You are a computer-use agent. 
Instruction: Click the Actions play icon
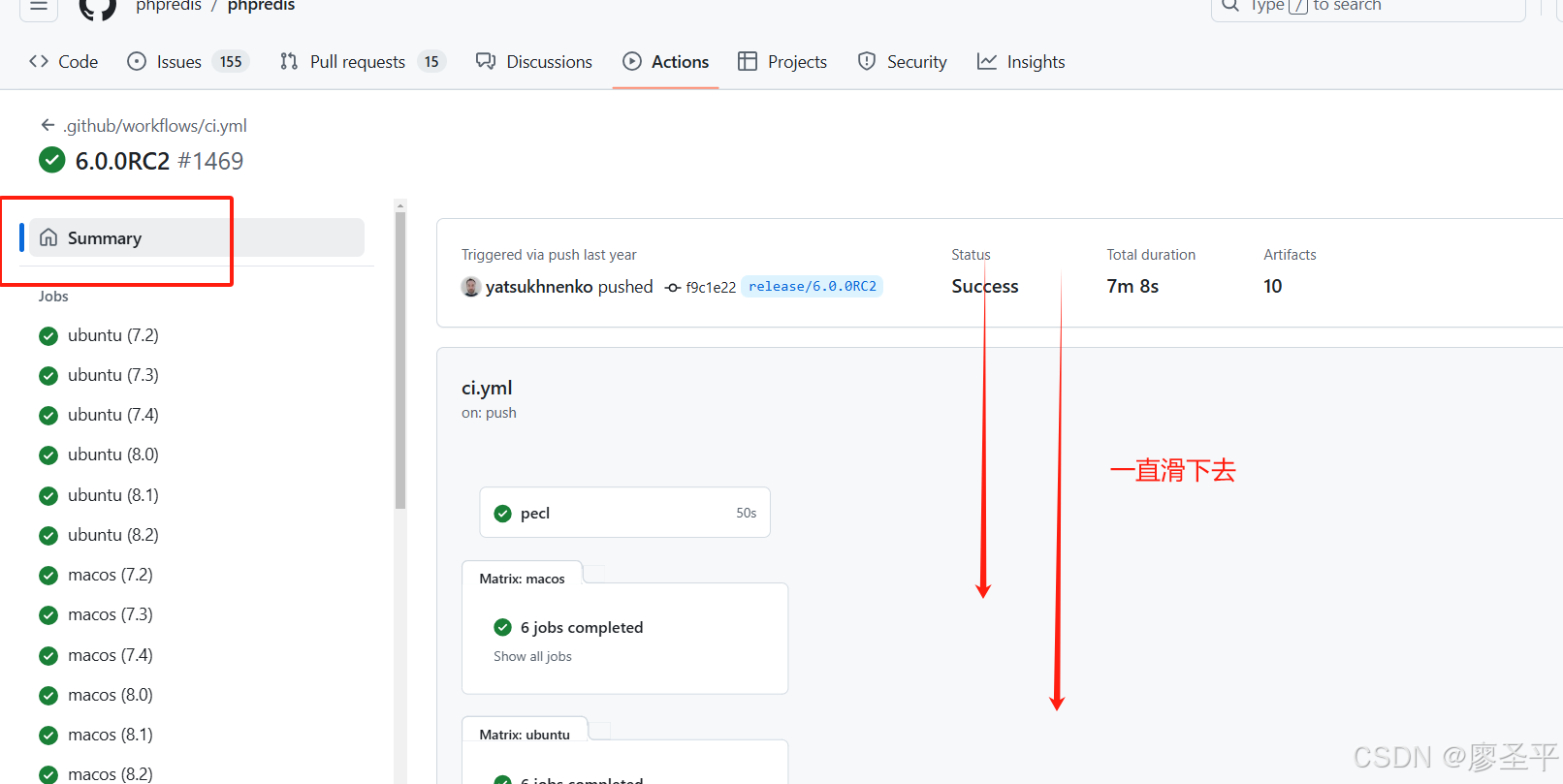click(x=632, y=61)
